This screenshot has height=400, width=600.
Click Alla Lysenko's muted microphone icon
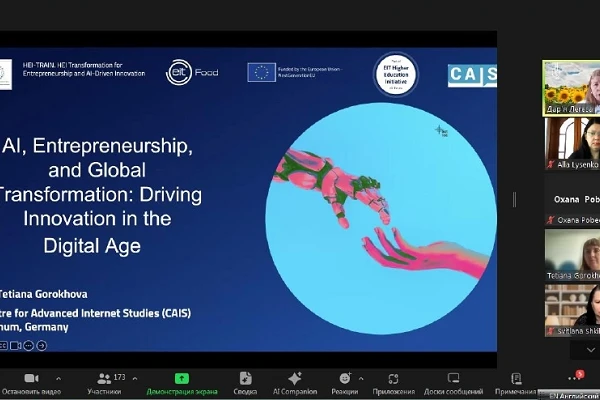point(550,165)
